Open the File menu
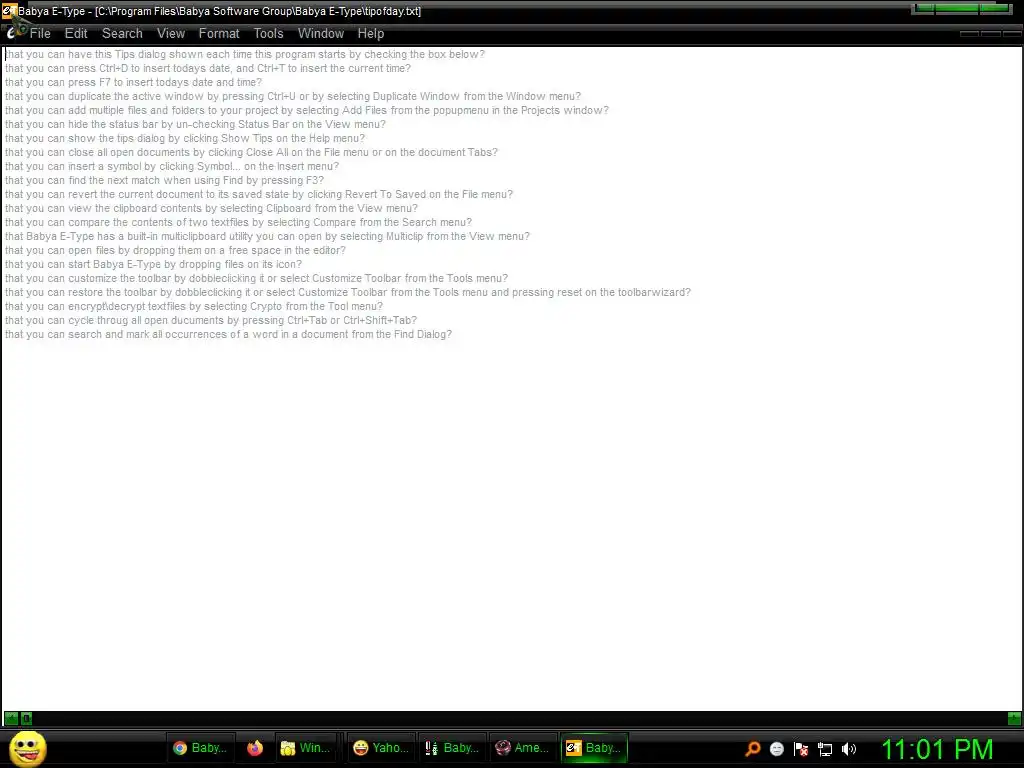Image resolution: width=1024 pixels, height=768 pixels. click(x=40, y=33)
